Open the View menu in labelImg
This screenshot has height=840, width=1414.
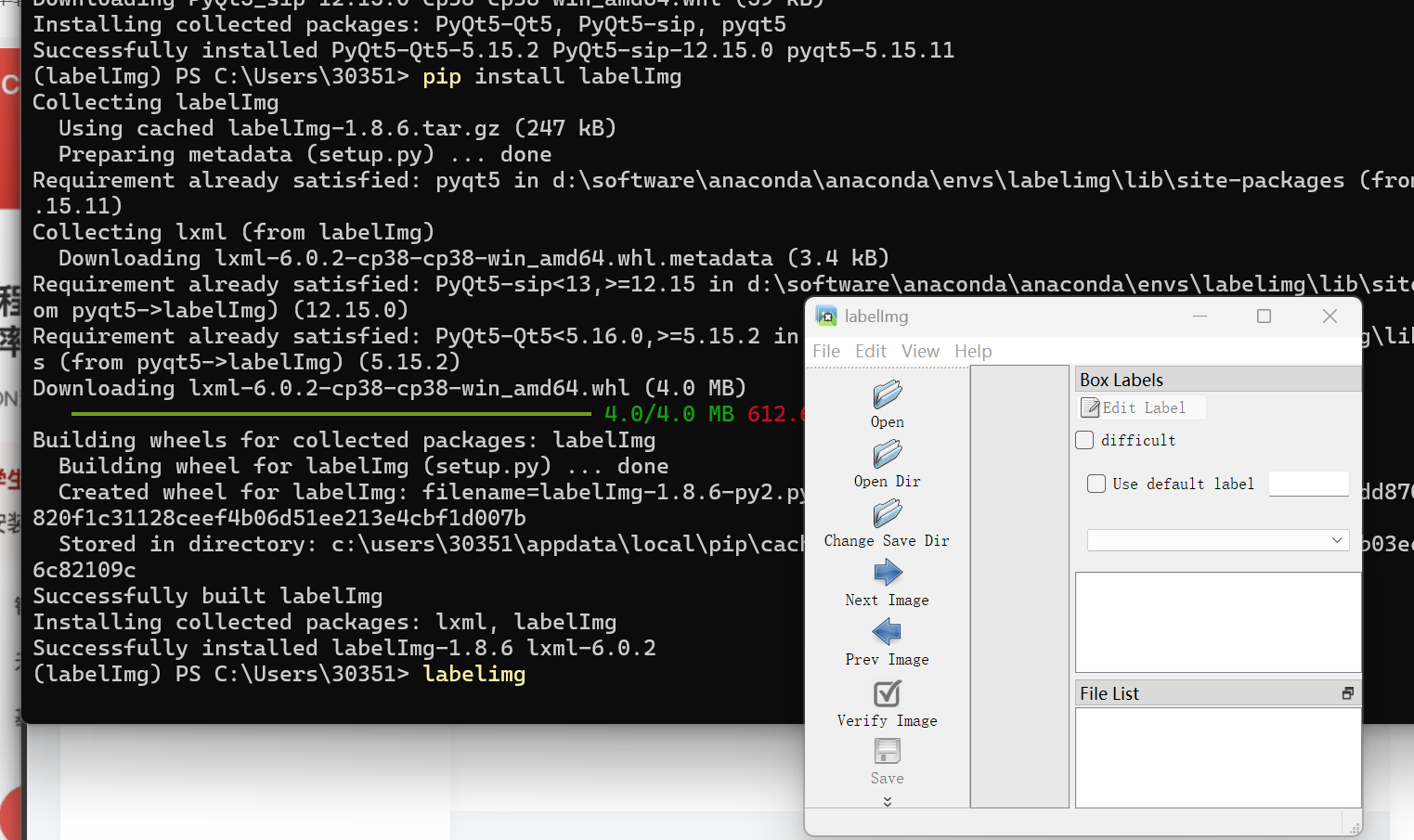920,351
